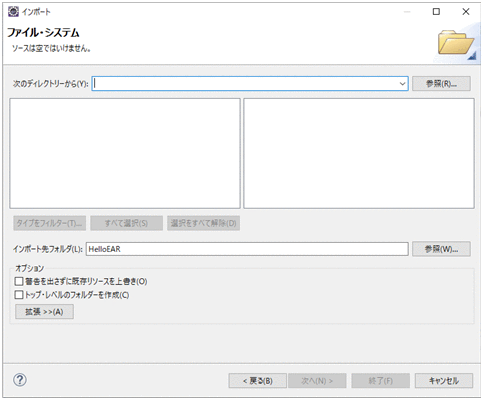
Task: Minimize the import dialog window
Action: [407, 12]
